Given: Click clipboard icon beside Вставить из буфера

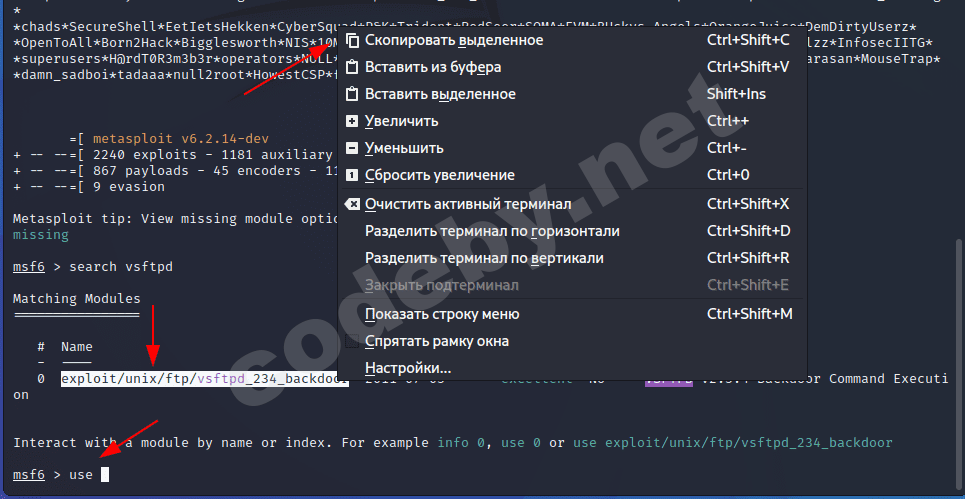Looking at the screenshot, I should 352,68.
